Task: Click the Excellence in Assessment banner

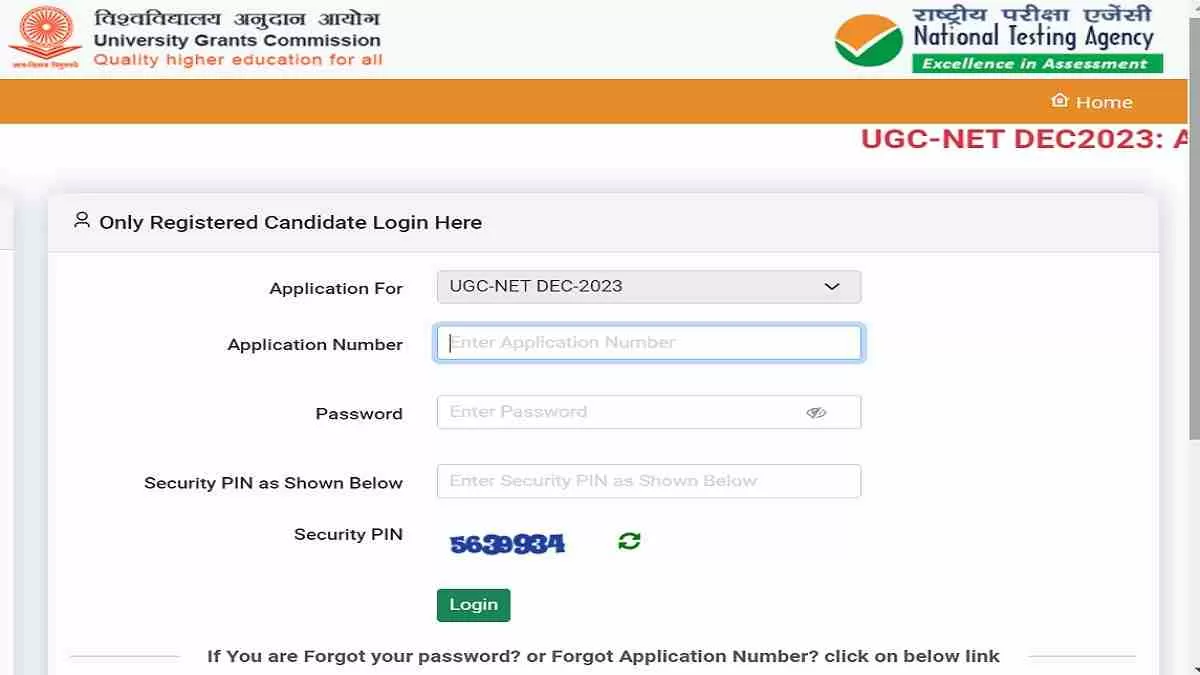Action: 1036,64
